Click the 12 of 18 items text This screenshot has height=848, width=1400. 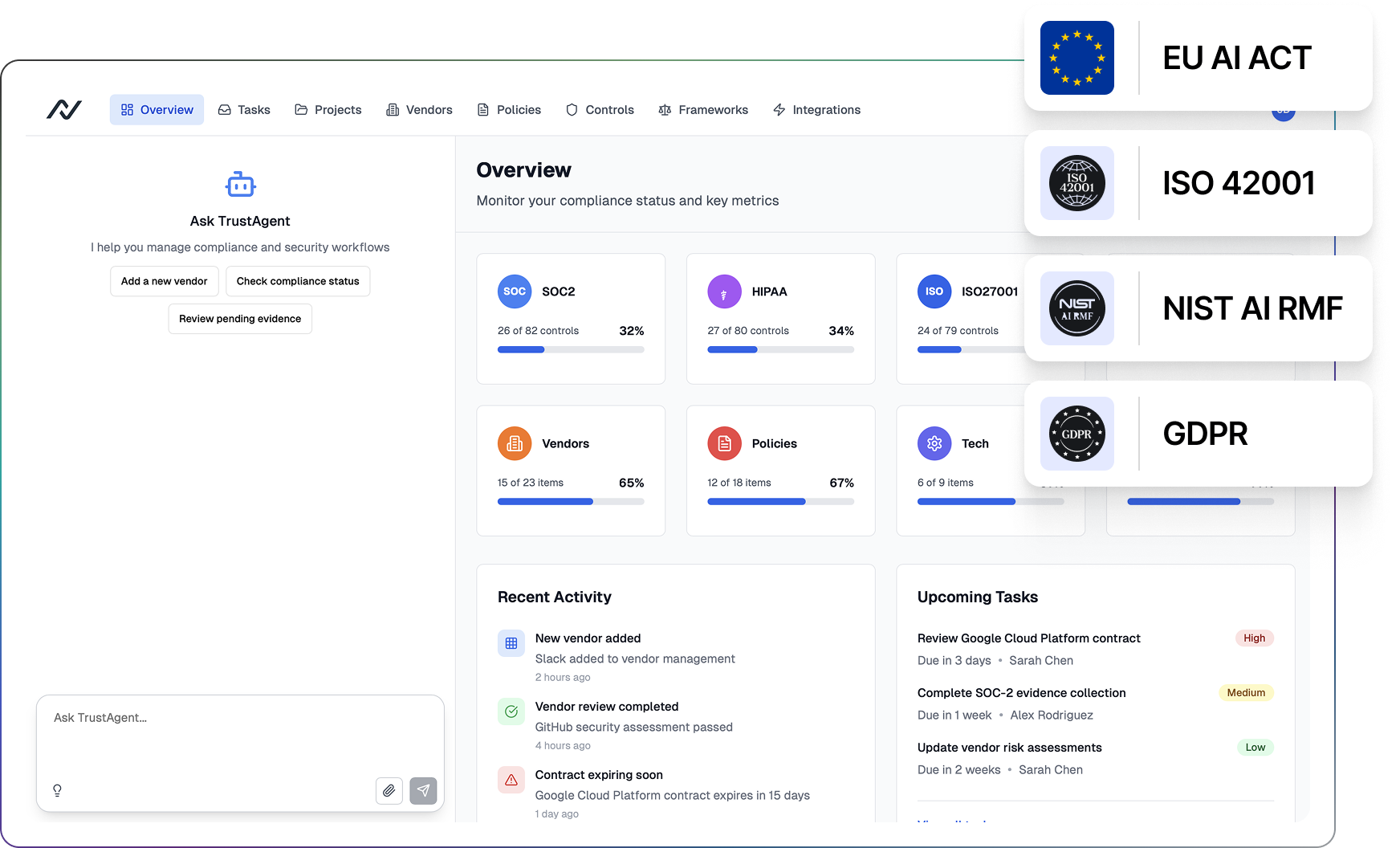[739, 483]
